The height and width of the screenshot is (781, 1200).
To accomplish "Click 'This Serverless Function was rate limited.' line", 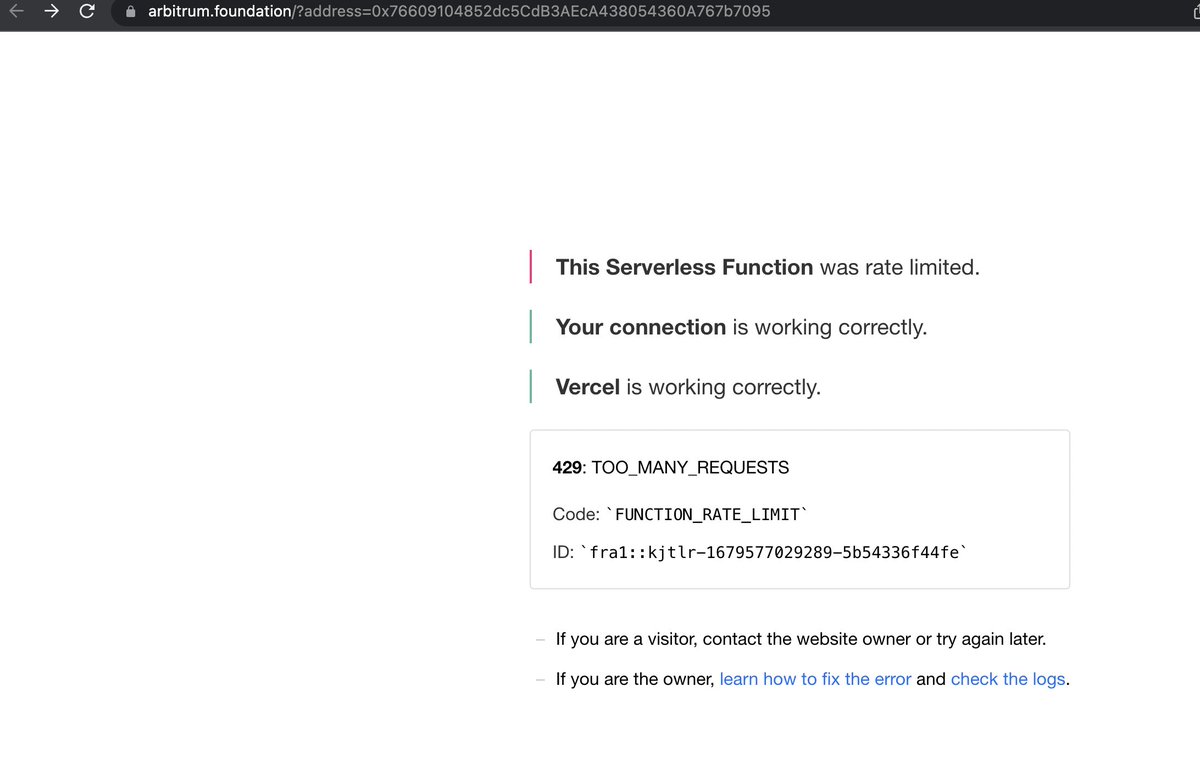I will 767,267.
